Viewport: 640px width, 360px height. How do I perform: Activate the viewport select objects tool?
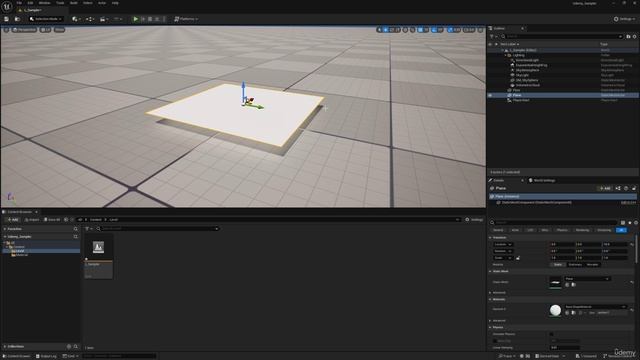pos(380,30)
